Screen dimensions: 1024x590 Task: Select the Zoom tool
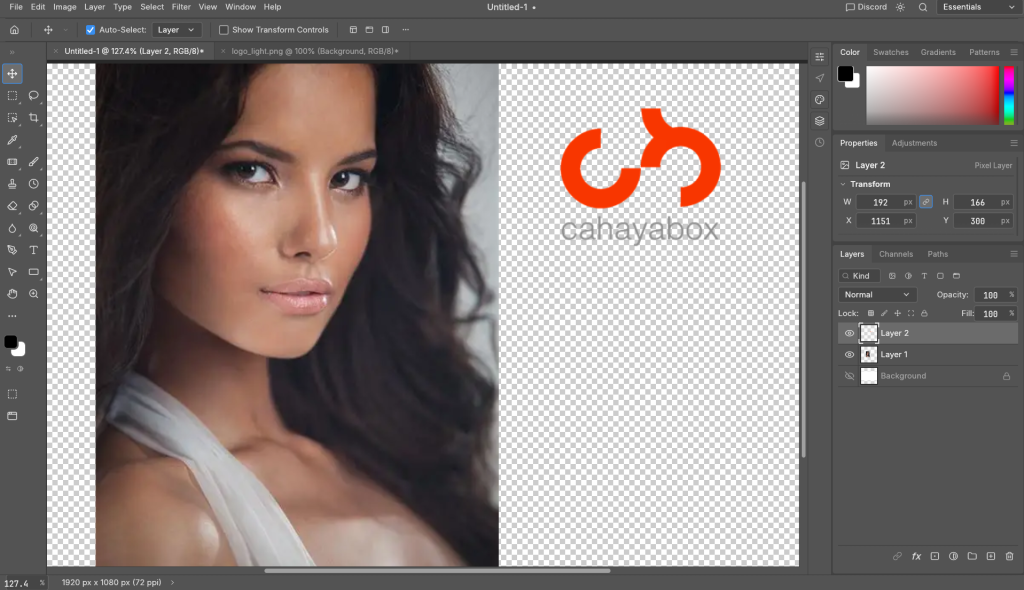34,294
